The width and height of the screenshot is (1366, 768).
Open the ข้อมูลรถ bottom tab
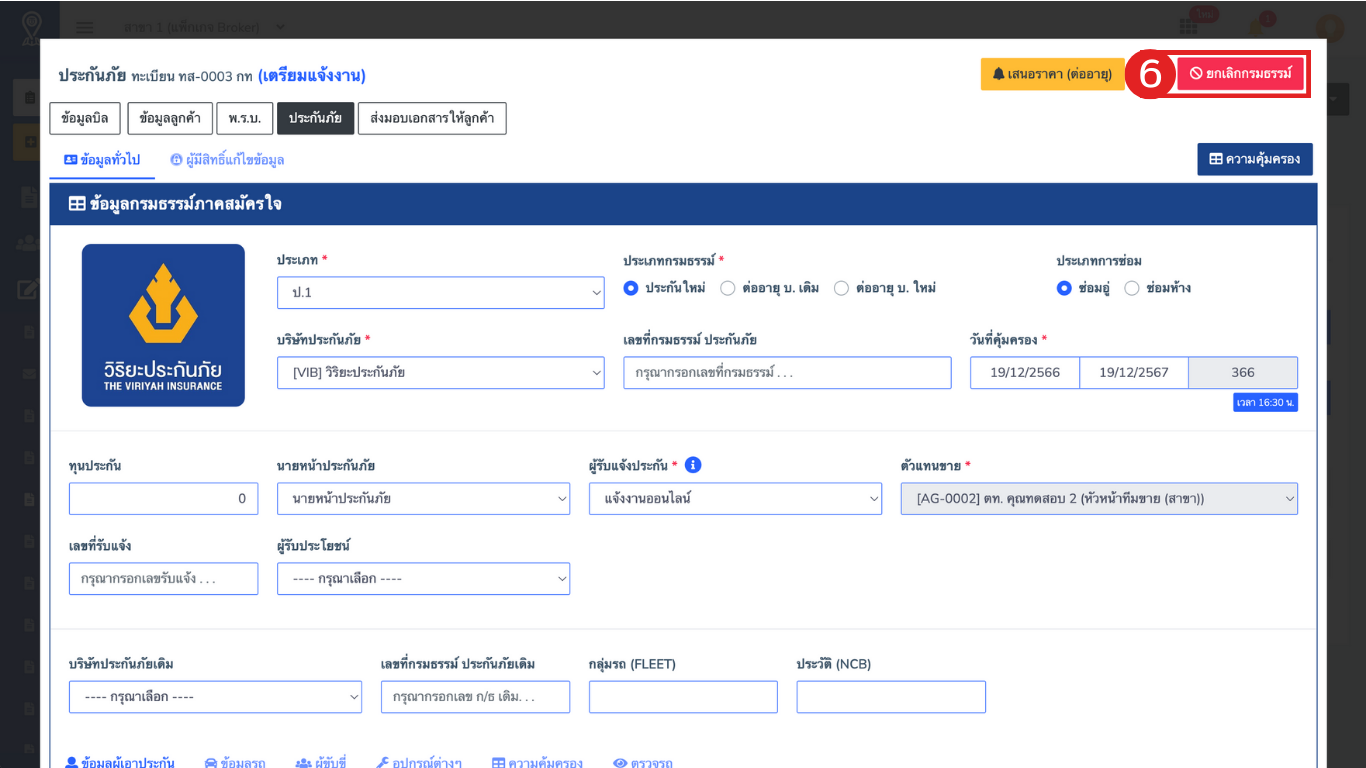235,762
